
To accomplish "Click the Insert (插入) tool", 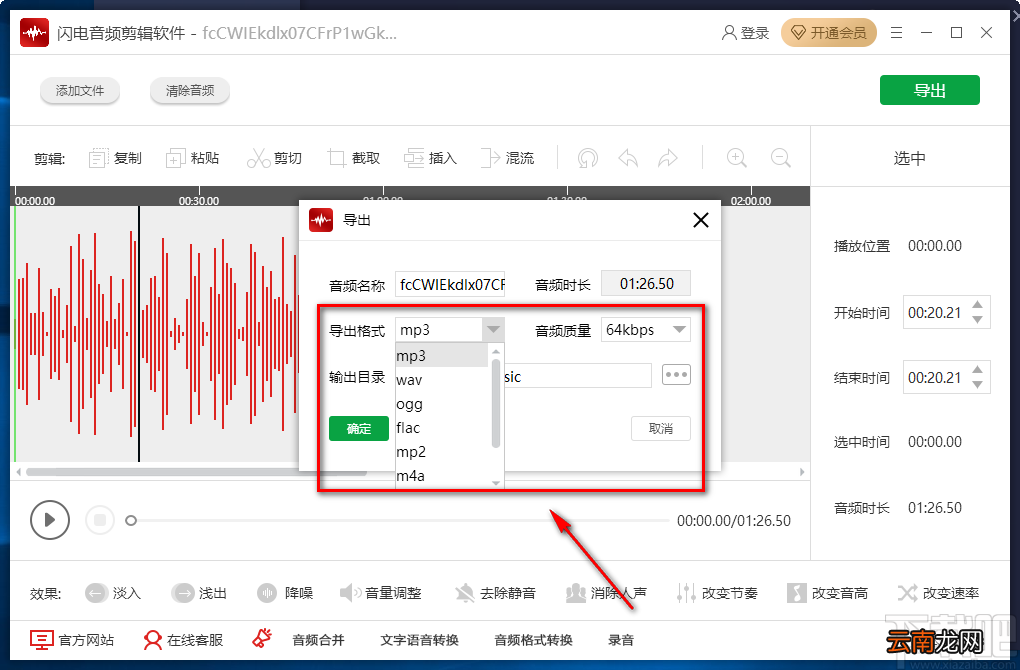I will coord(431,158).
